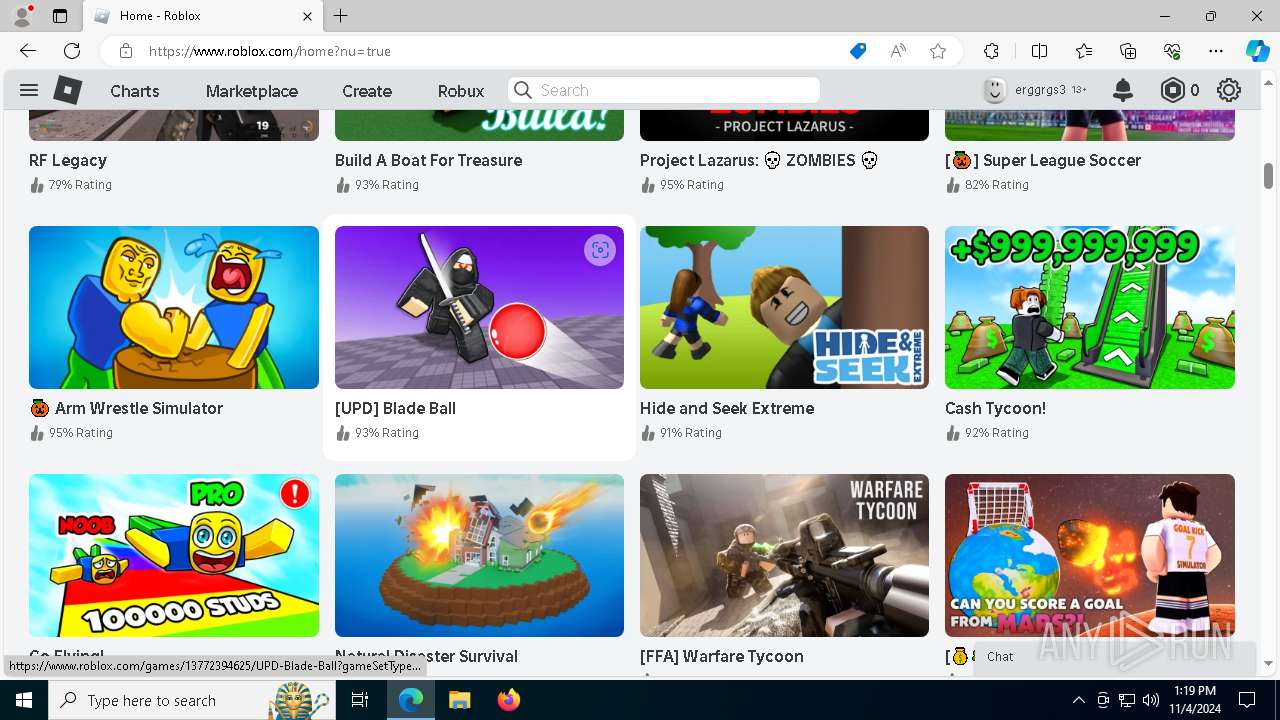Open Copilot sidebar
This screenshot has height=720, width=1280.
1258,51
